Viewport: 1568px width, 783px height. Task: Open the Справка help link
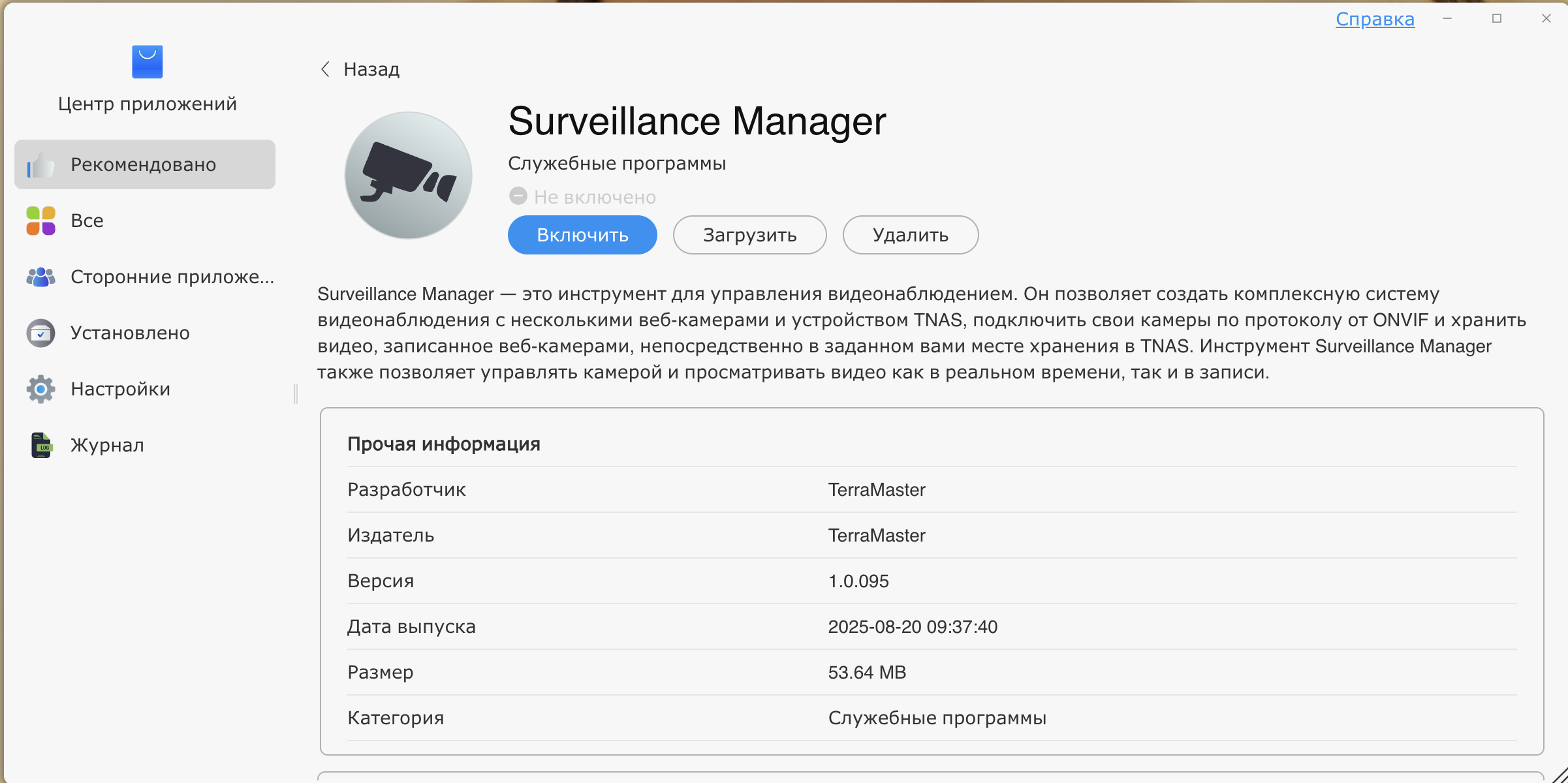tap(1375, 19)
